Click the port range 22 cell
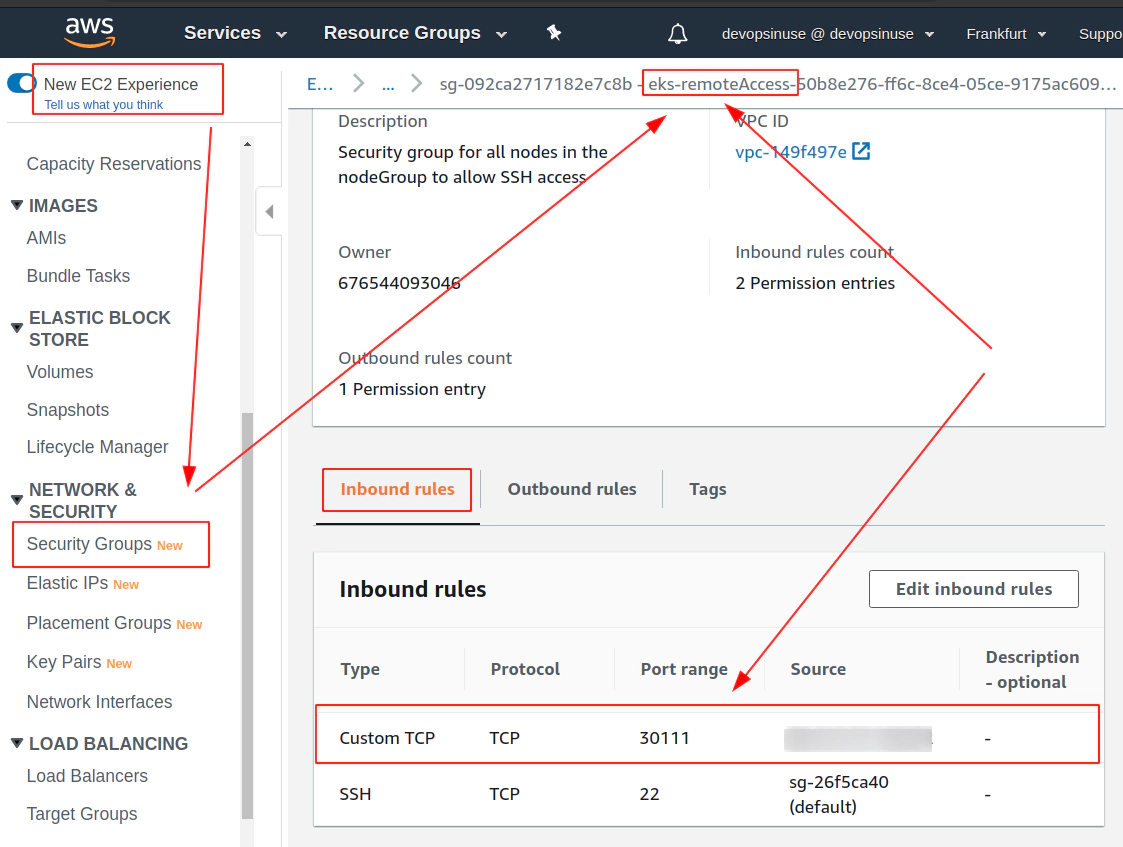Screen dimensions: 1123x847 pos(650,794)
